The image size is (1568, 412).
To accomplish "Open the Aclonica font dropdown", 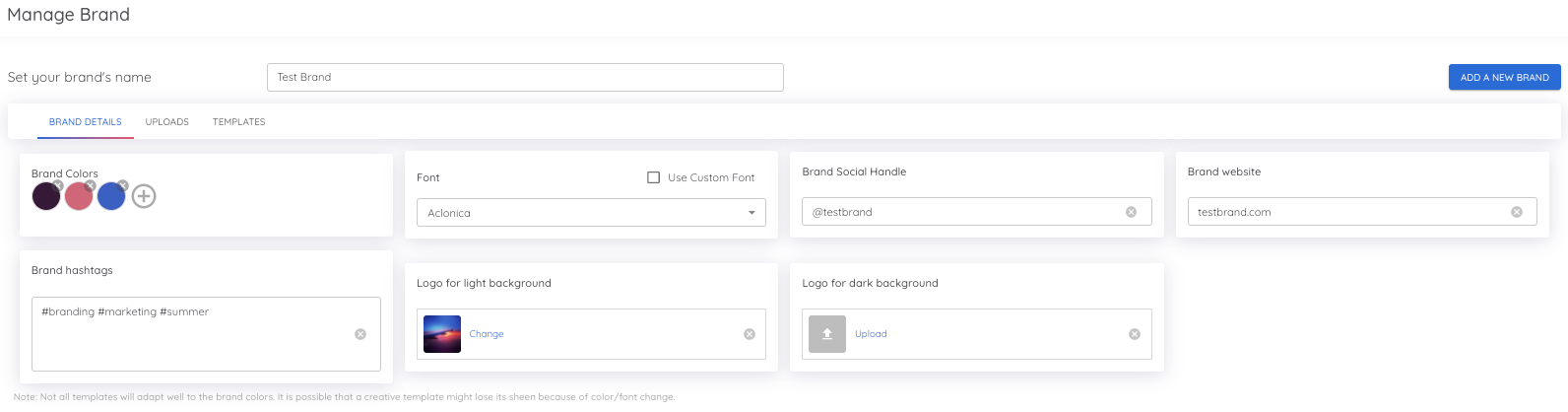I will 591,213.
